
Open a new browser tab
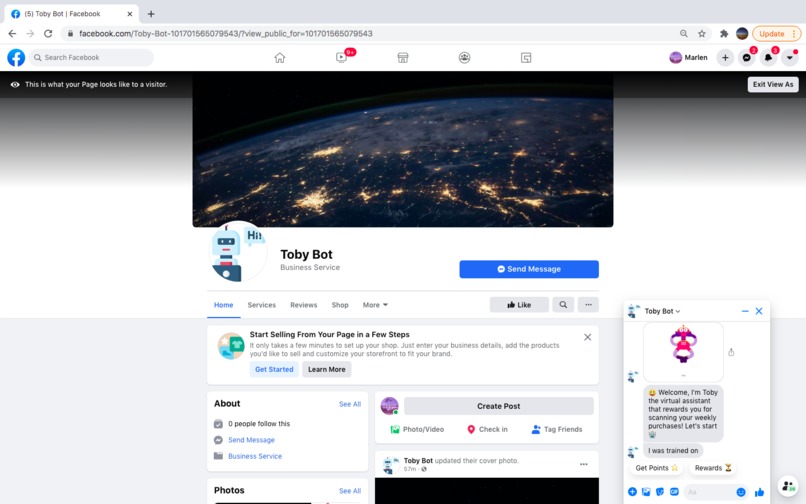pyautogui.click(x=151, y=14)
